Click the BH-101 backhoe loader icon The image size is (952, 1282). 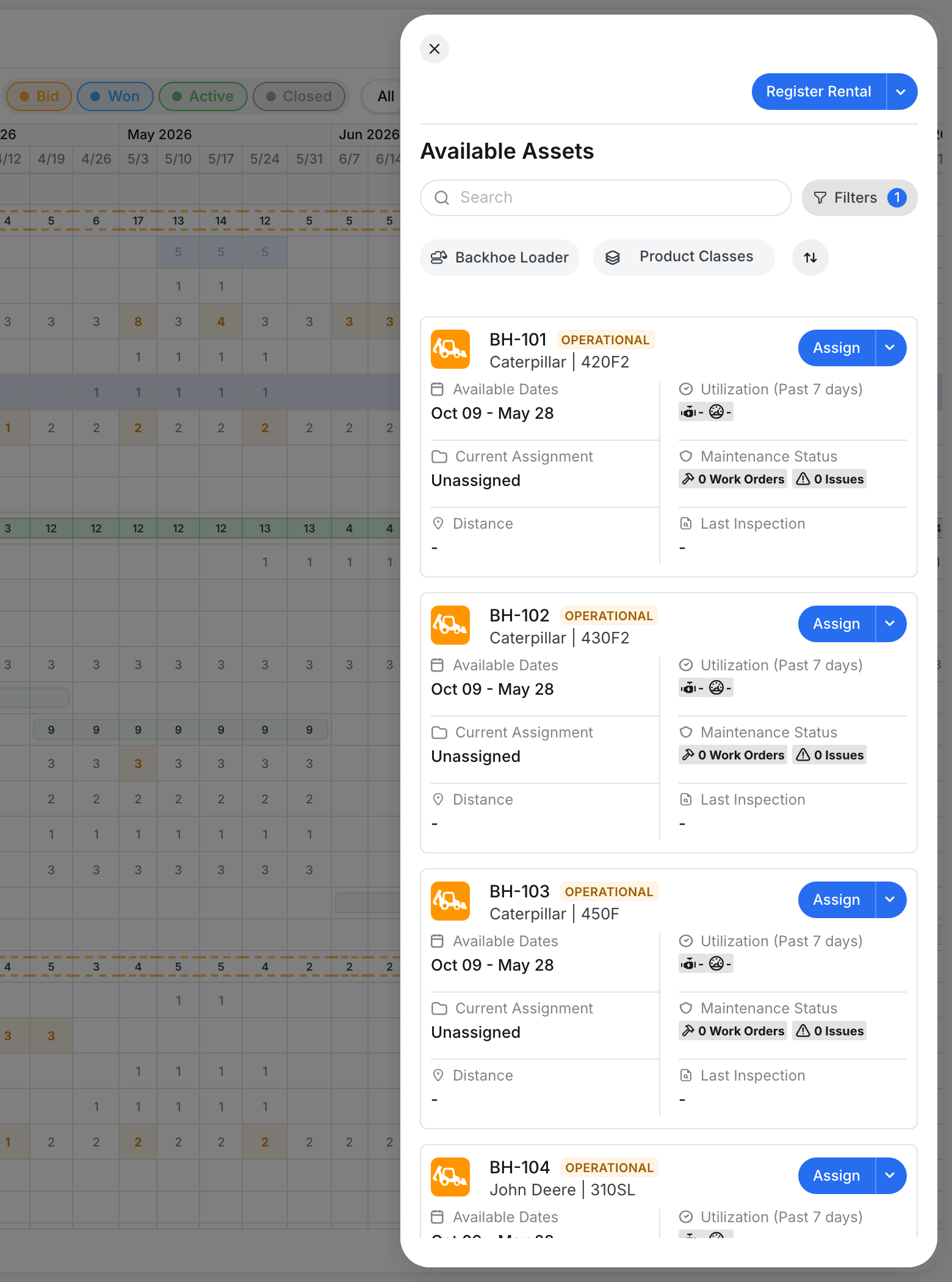[x=450, y=349]
